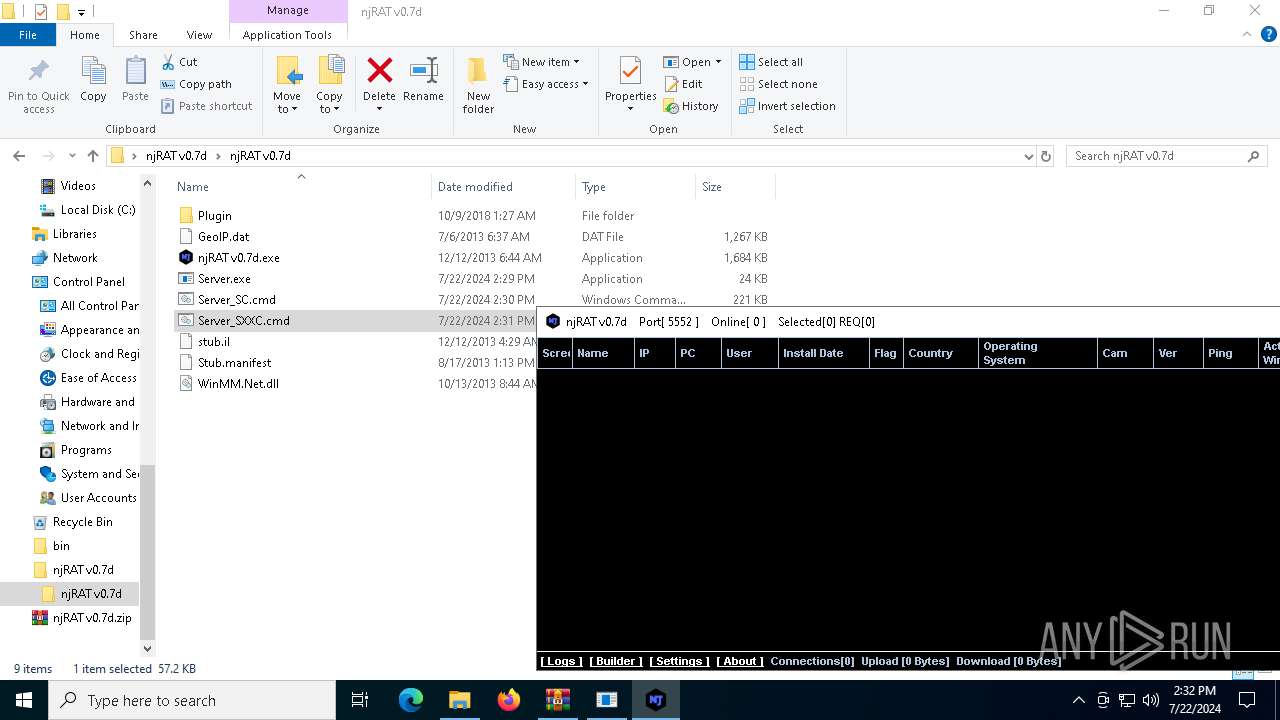Switch to the Share ribbon tab

point(143,35)
